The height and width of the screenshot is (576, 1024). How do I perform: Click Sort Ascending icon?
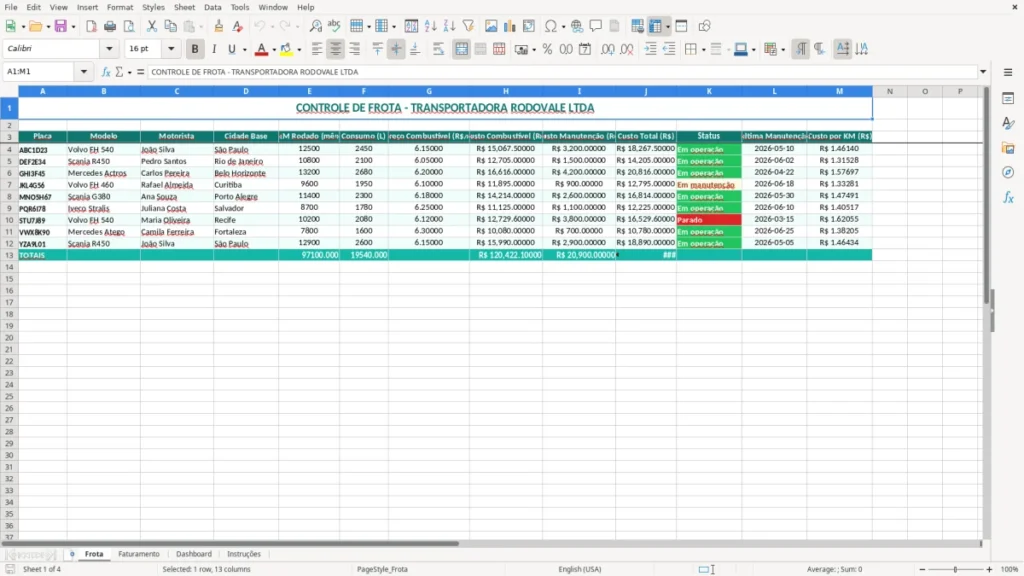430,26
